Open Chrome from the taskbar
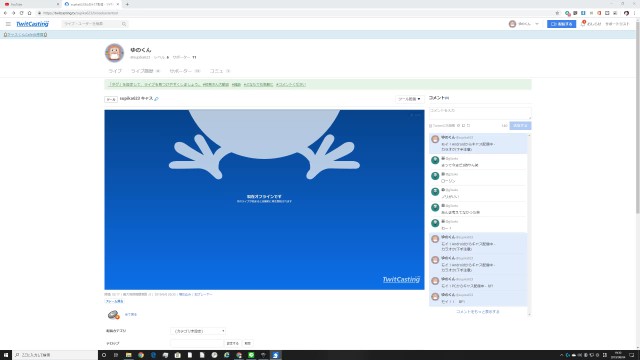Viewport: 640px width, 360px height. (141, 355)
